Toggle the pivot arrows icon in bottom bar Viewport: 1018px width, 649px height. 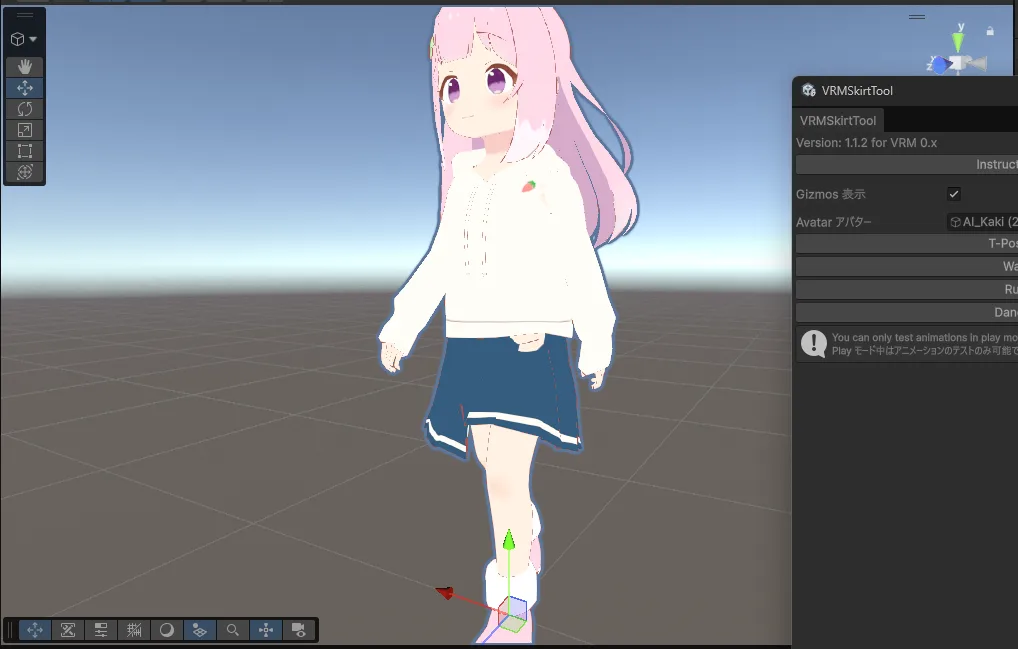(x=266, y=630)
